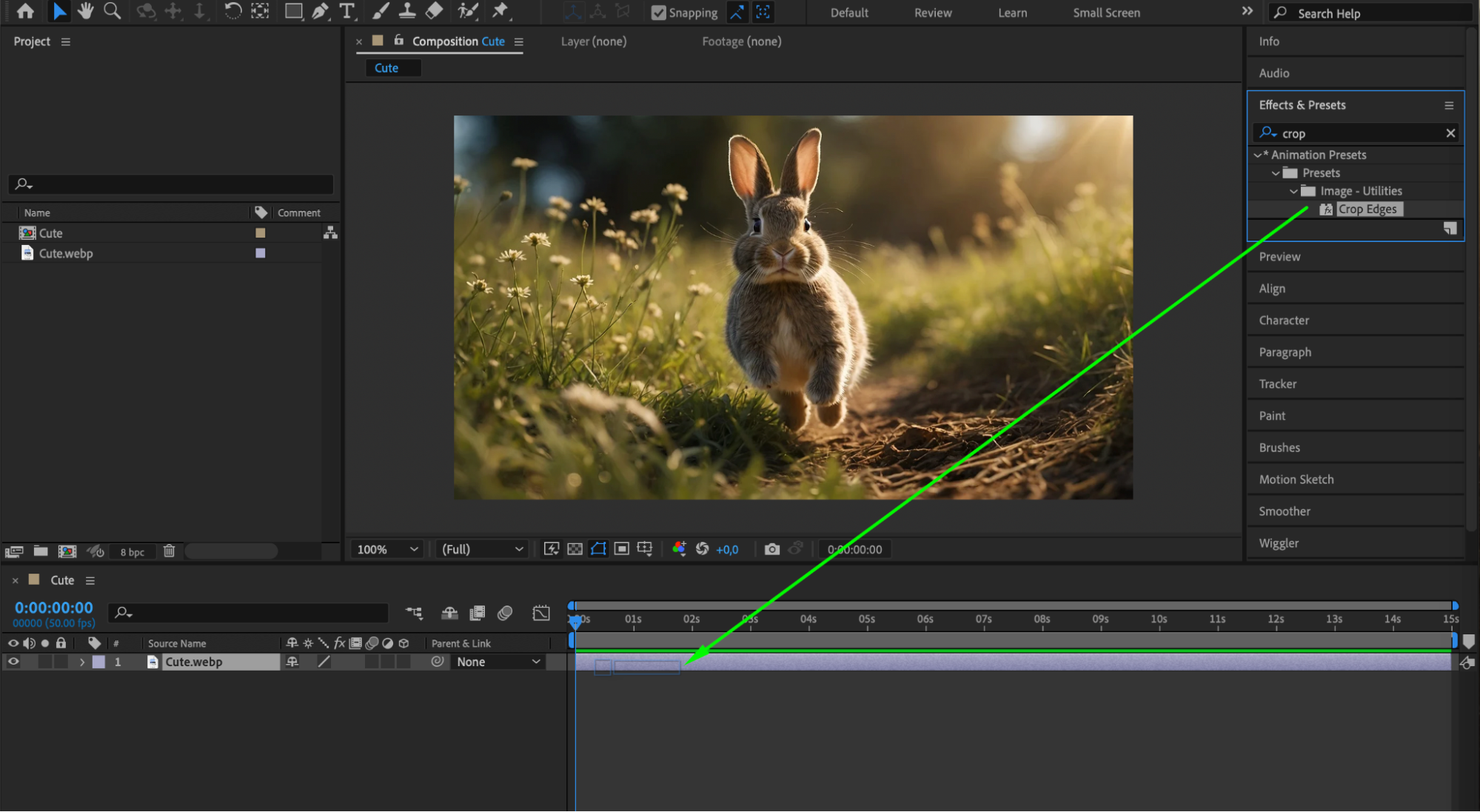Select the Rectangle shape tool

click(x=293, y=11)
